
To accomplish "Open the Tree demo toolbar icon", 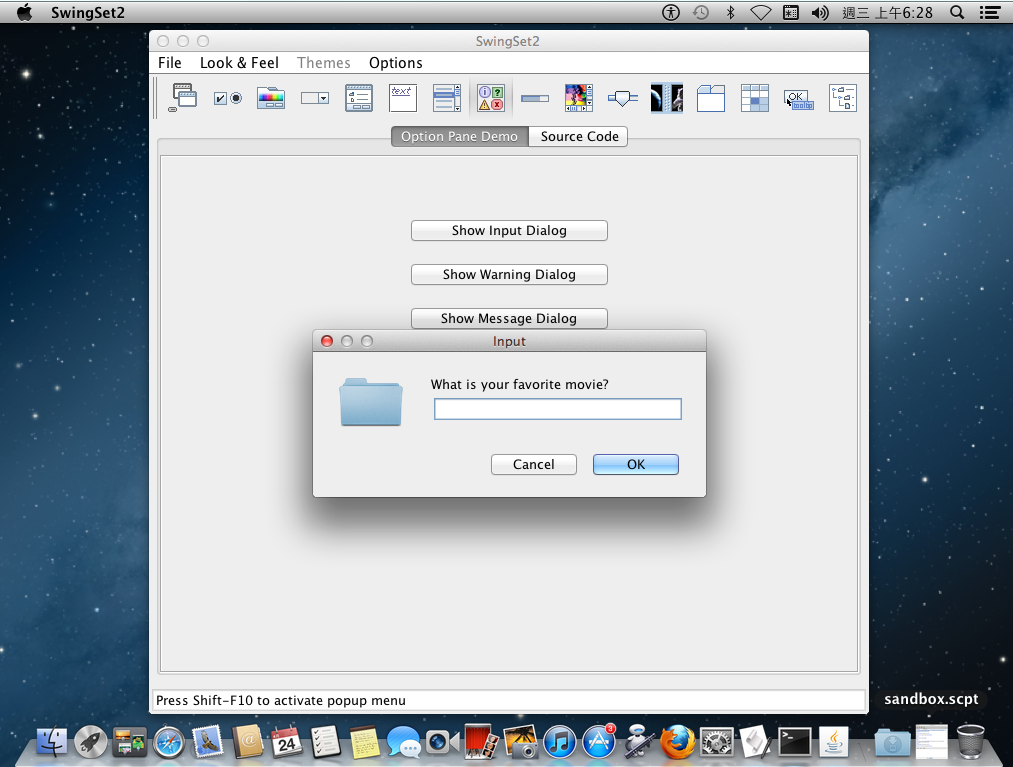I will [x=843, y=97].
